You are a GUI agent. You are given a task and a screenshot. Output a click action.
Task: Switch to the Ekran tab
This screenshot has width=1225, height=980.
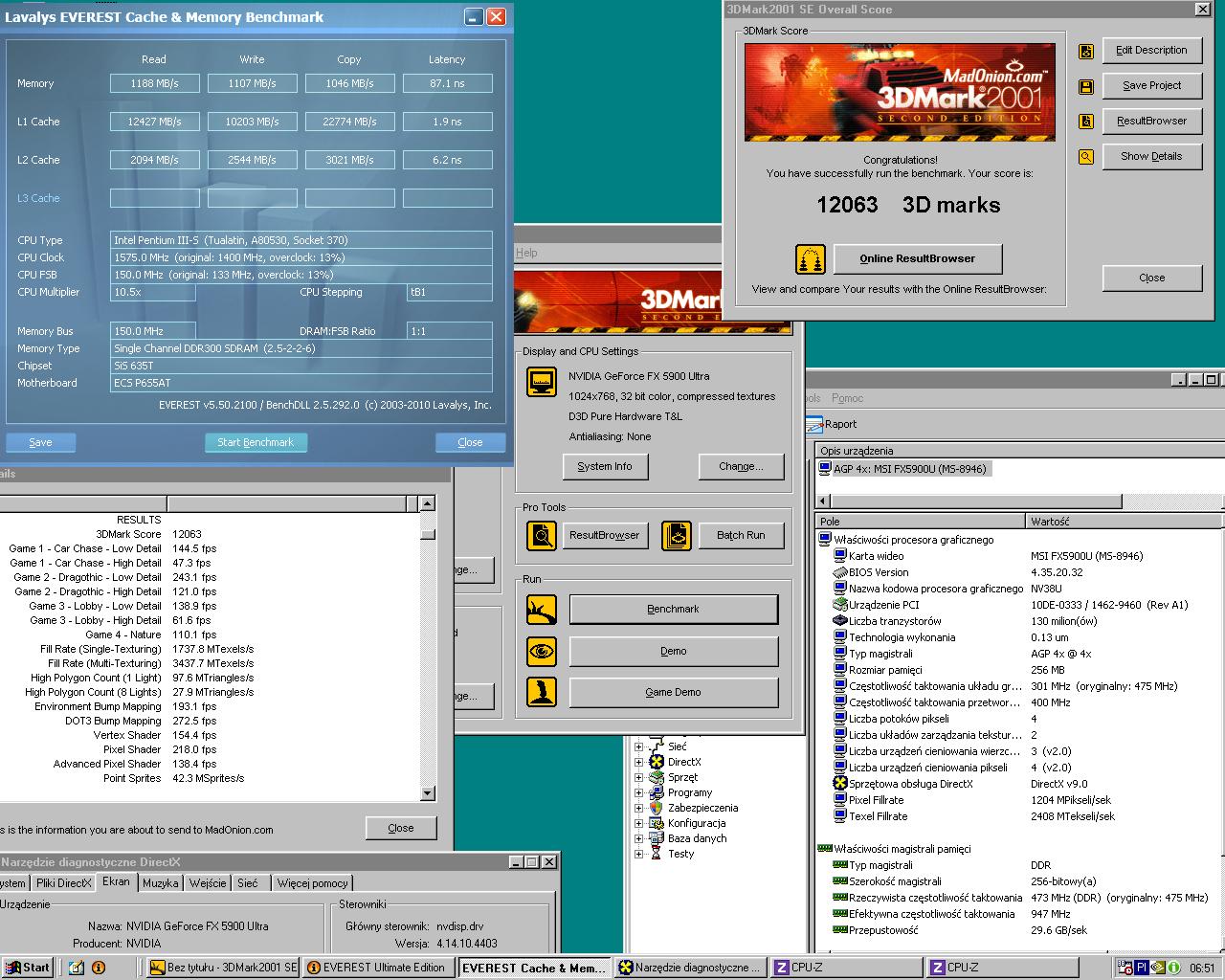(x=117, y=882)
